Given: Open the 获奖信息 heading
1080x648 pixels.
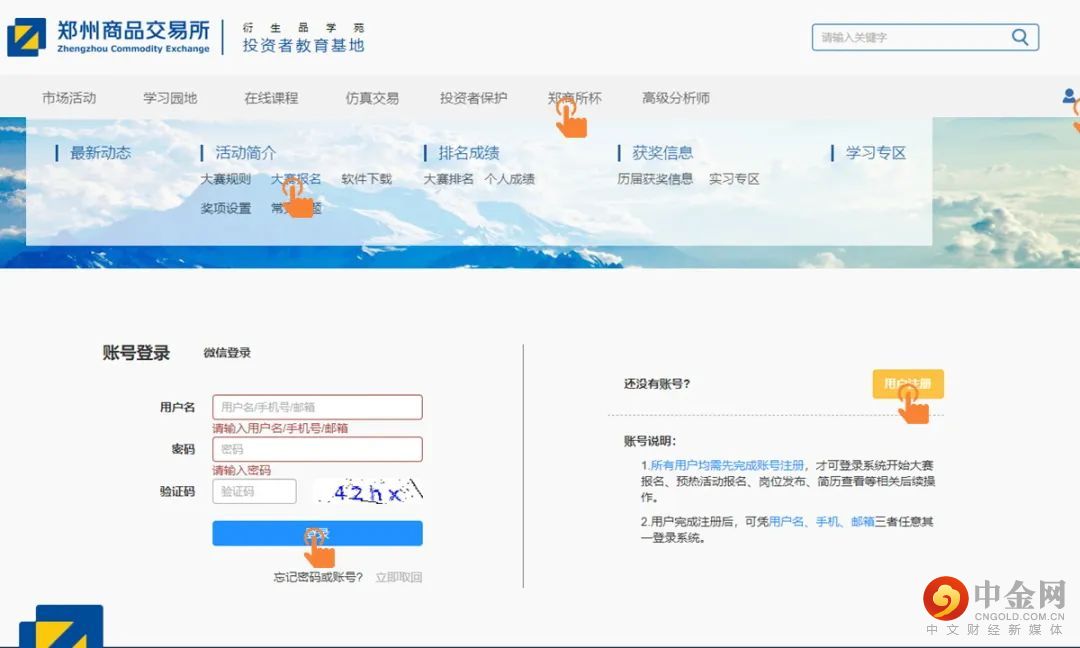Looking at the screenshot, I should click(x=663, y=153).
